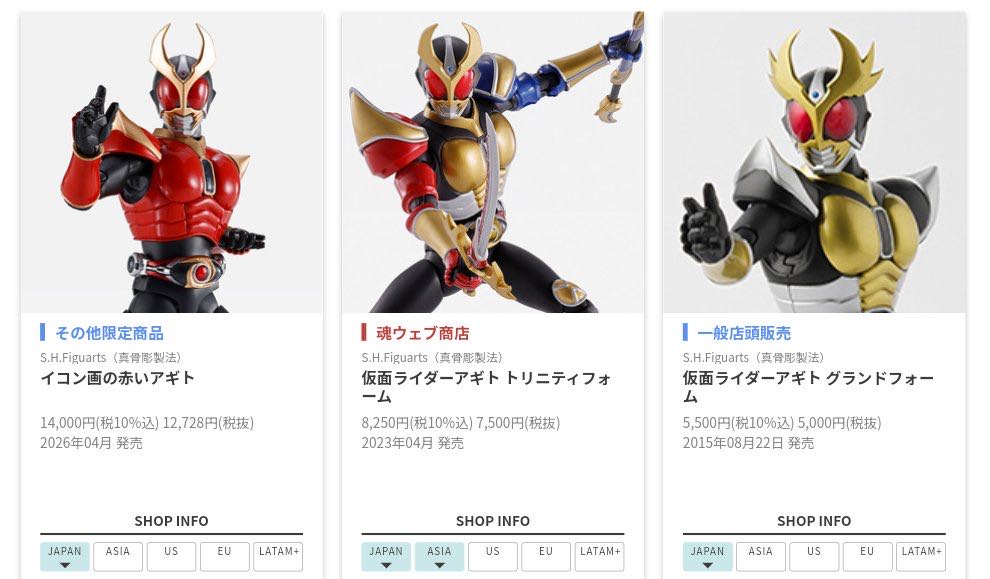Image resolution: width=990 pixels, height=579 pixels.
Task: Select LATAM+ tab under the red Agito product
Action: pos(278,556)
